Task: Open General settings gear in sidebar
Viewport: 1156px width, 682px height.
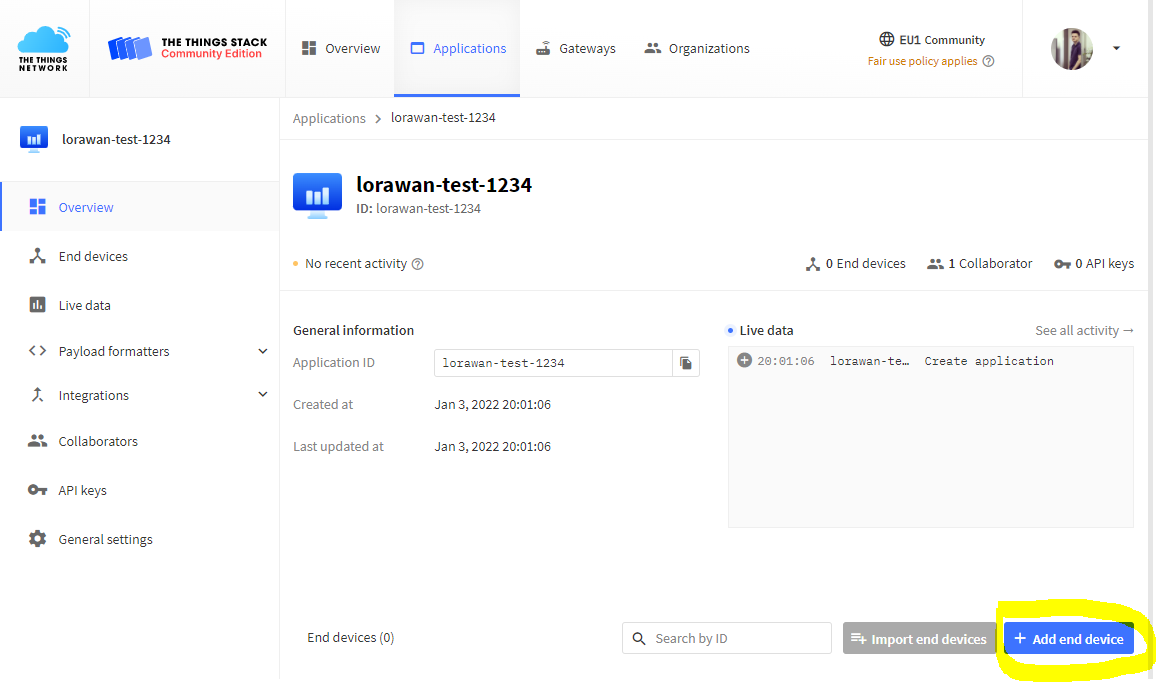Action: pyautogui.click(x=38, y=539)
